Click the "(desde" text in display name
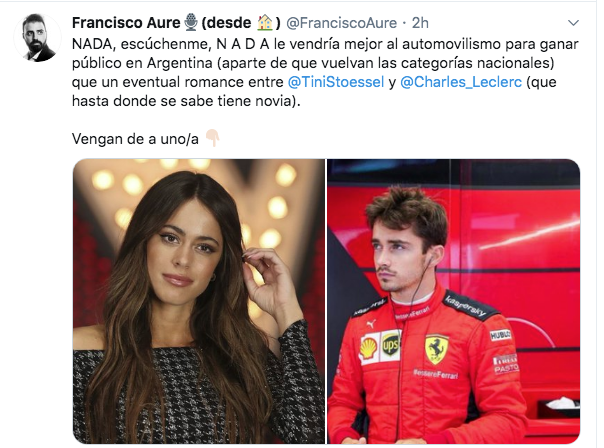 (x=226, y=23)
